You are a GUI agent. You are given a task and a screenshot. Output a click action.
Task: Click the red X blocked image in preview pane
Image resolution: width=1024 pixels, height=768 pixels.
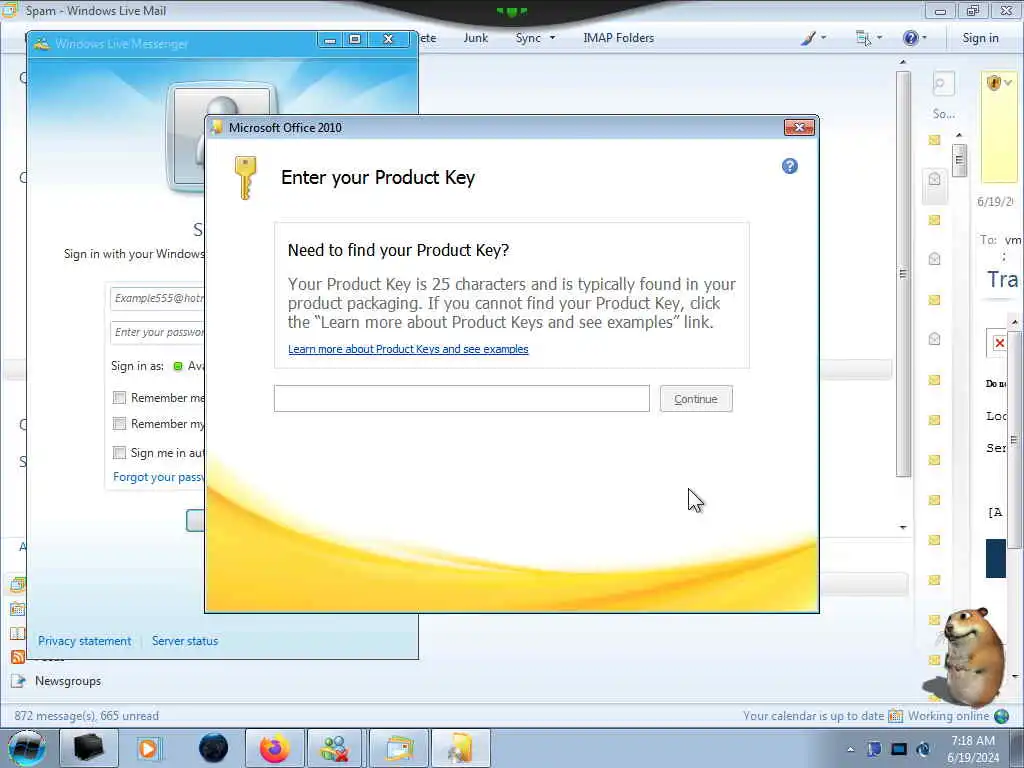point(999,342)
